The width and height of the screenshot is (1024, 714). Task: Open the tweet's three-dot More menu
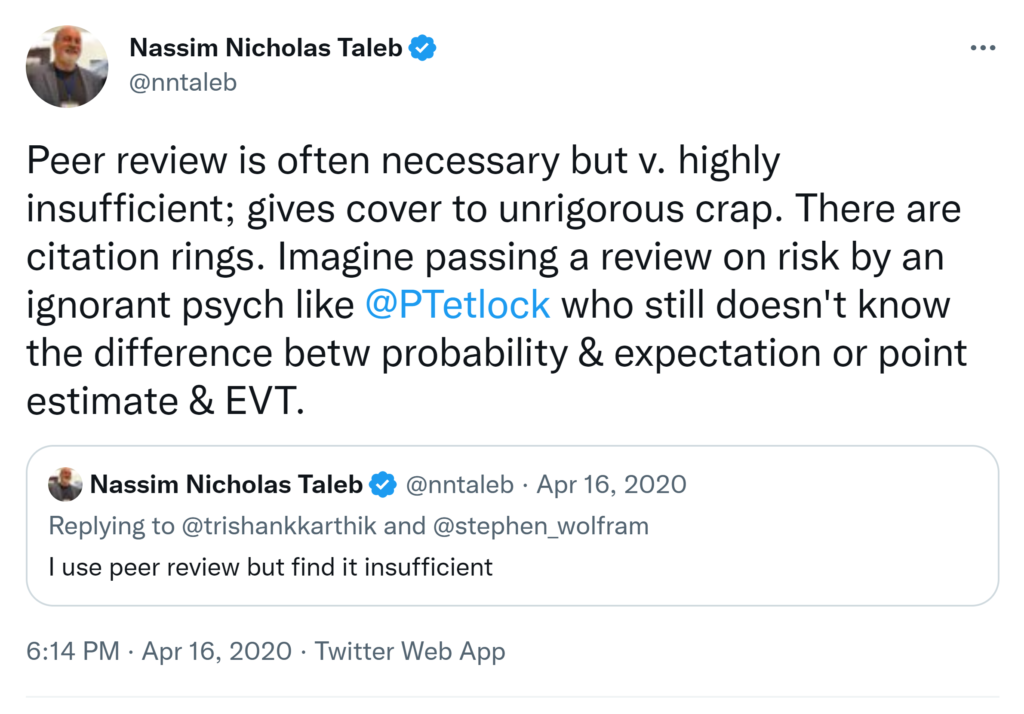click(x=983, y=49)
